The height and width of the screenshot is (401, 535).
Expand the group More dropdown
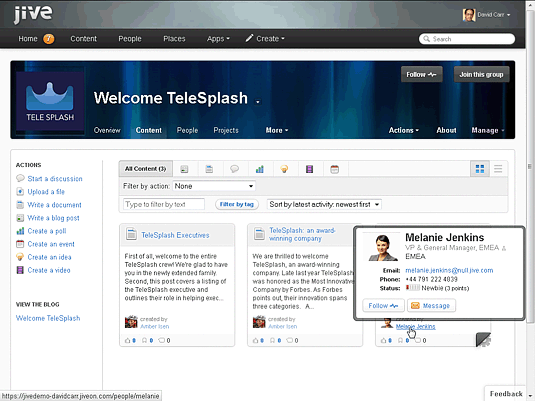pyautogui.click(x=277, y=130)
